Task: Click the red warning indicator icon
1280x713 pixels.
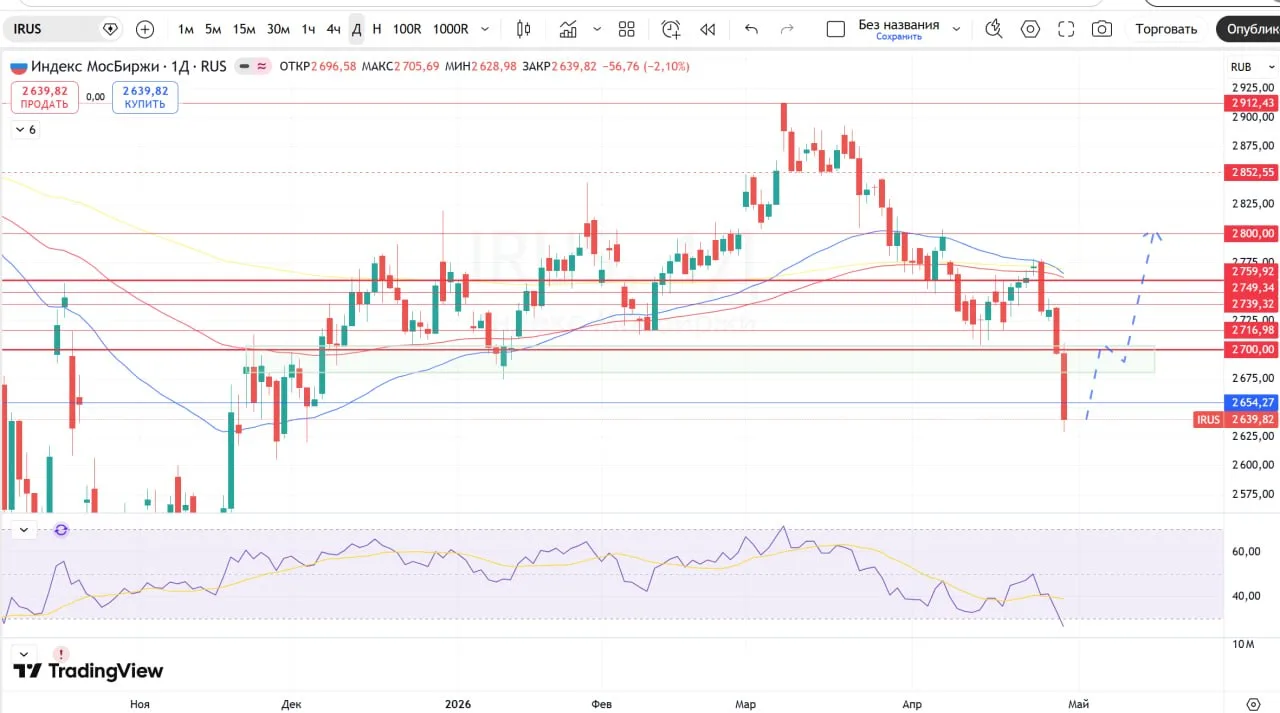Action: [62, 653]
